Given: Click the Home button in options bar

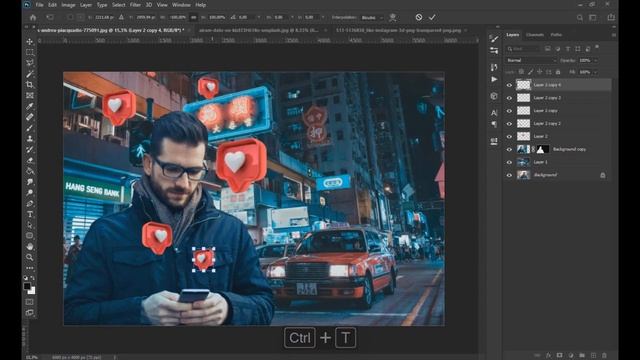Looking at the screenshot, I should [x=33, y=18].
